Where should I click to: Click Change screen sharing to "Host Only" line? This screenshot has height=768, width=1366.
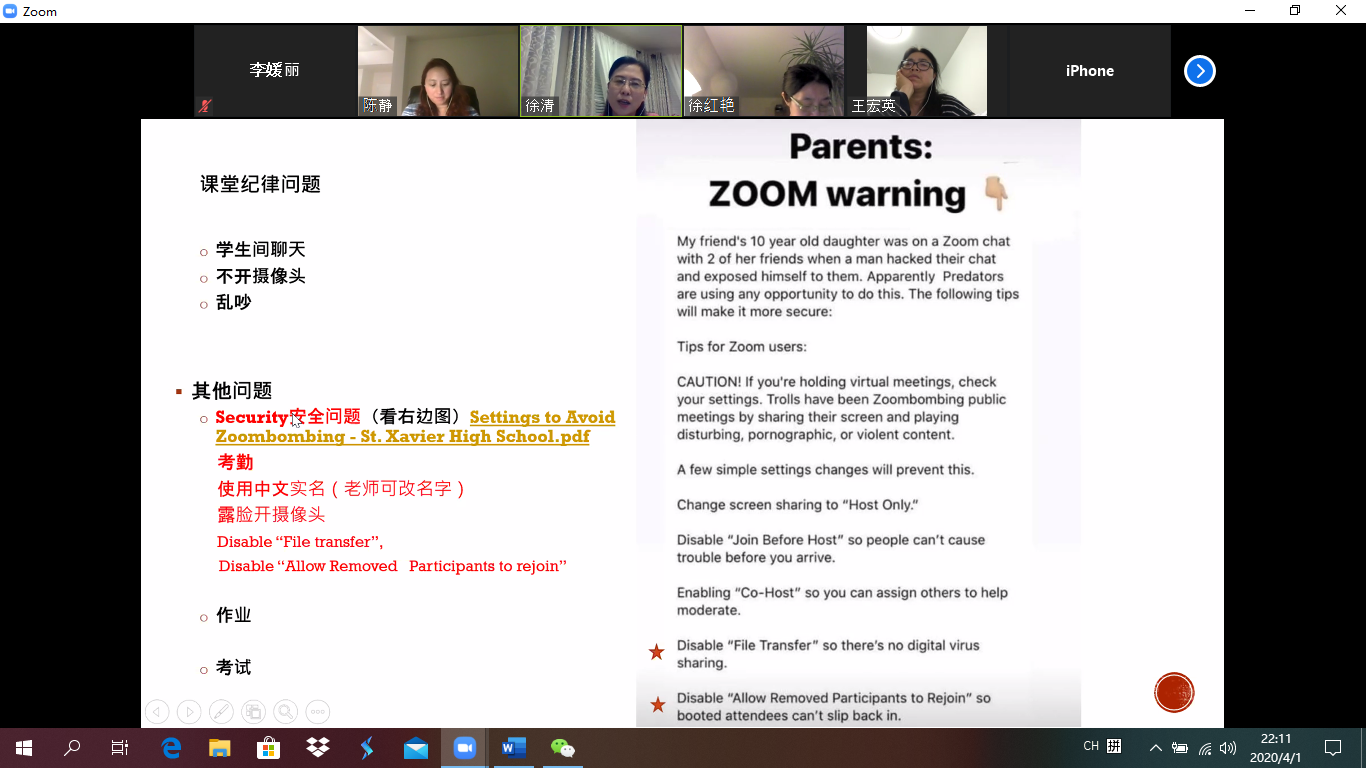[x=797, y=505]
